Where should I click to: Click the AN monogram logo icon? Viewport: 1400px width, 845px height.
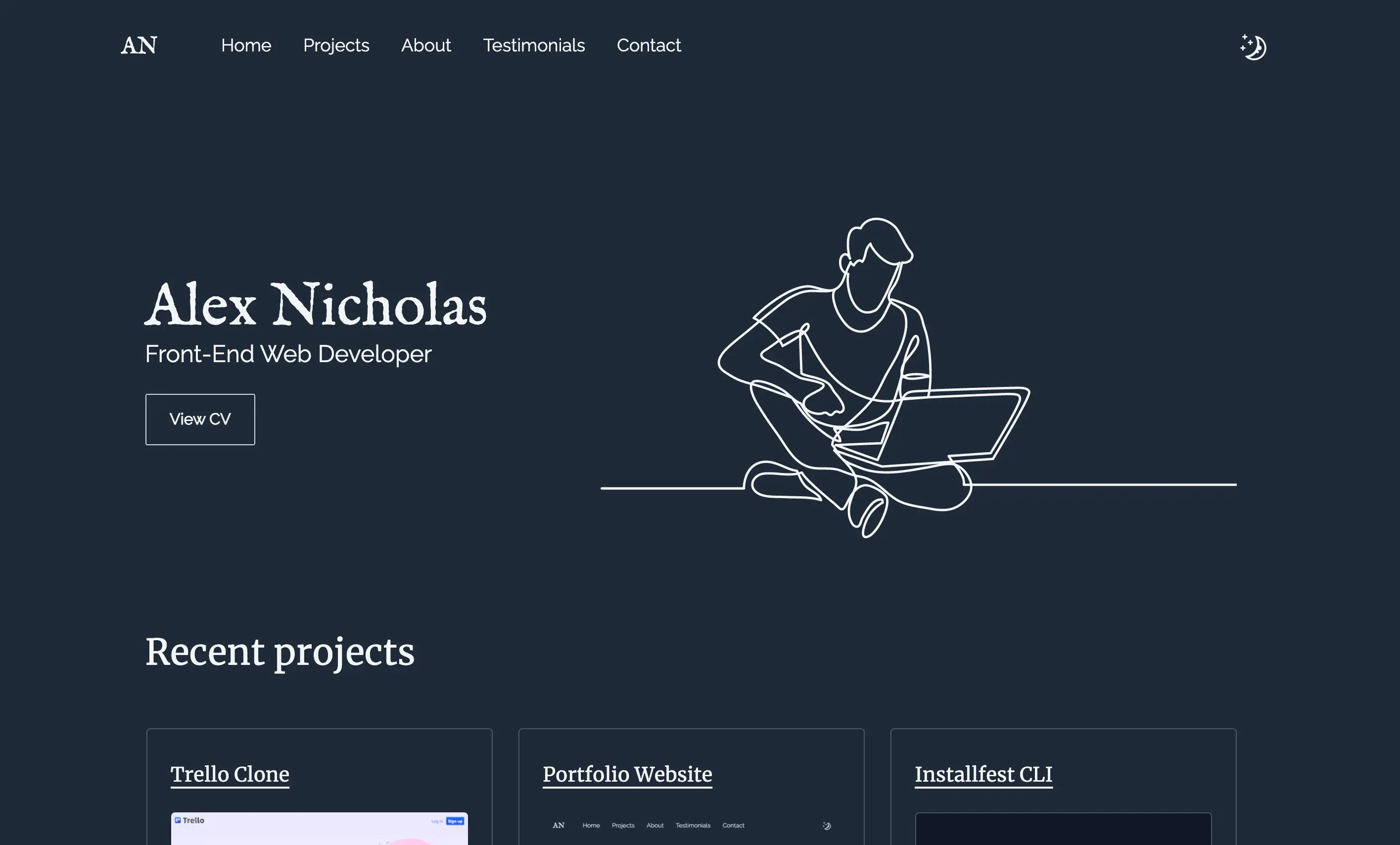(x=138, y=44)
